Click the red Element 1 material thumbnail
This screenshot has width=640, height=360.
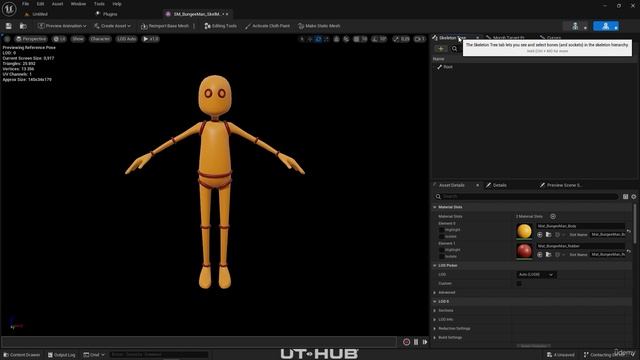coord(524,251)
